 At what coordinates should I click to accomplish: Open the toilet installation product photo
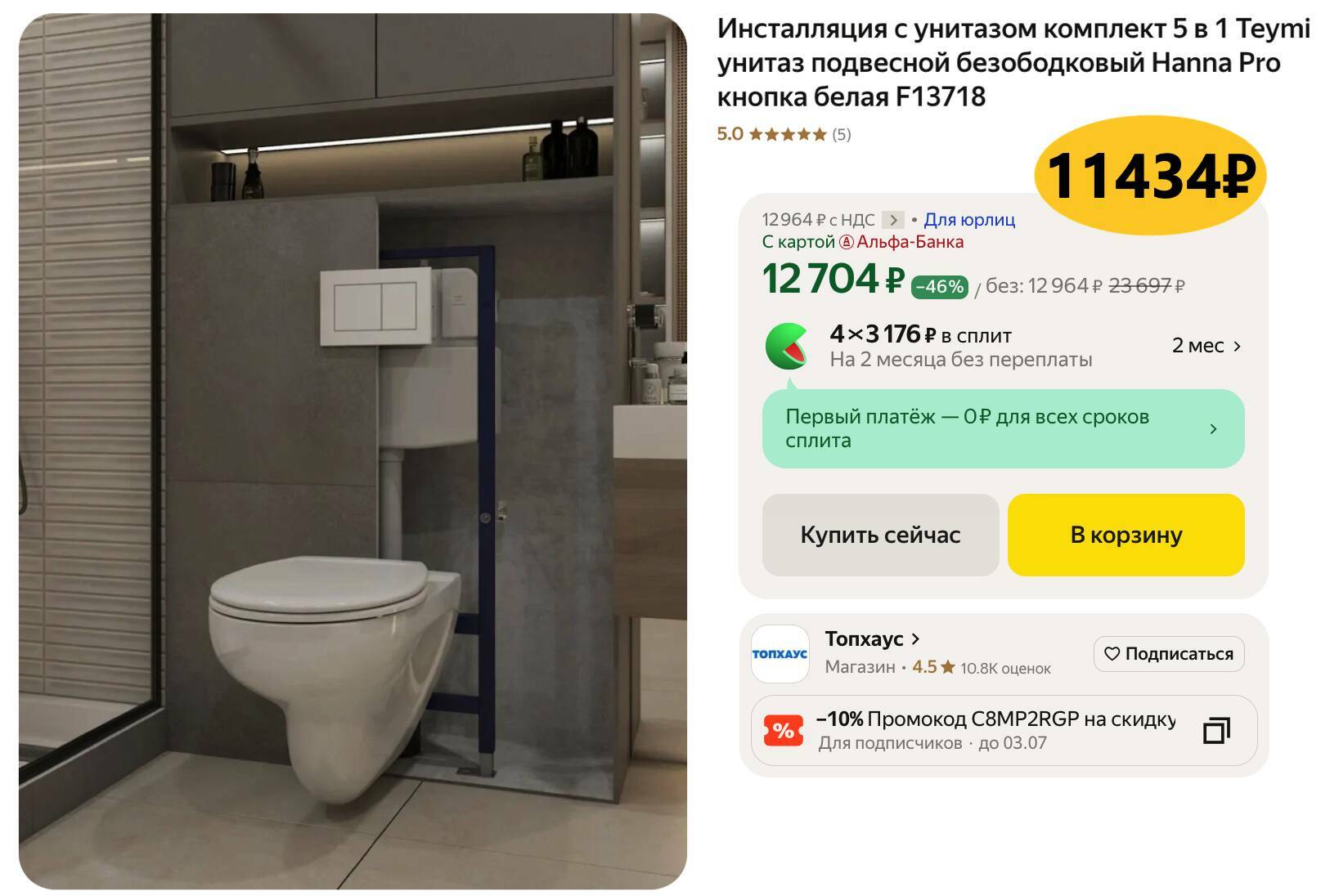point(353,451)
